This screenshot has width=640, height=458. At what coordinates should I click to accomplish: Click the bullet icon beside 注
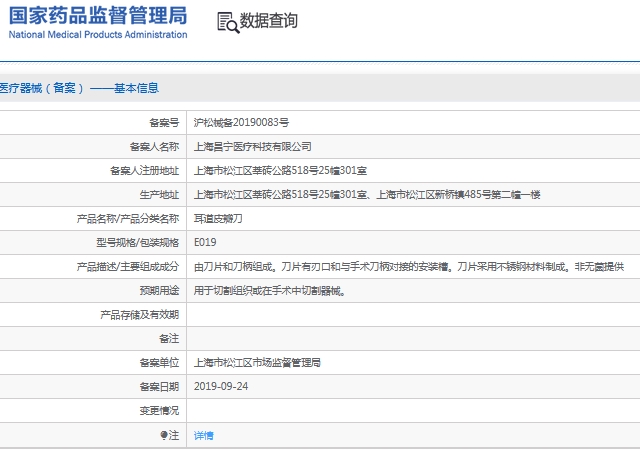pos(164,435)
